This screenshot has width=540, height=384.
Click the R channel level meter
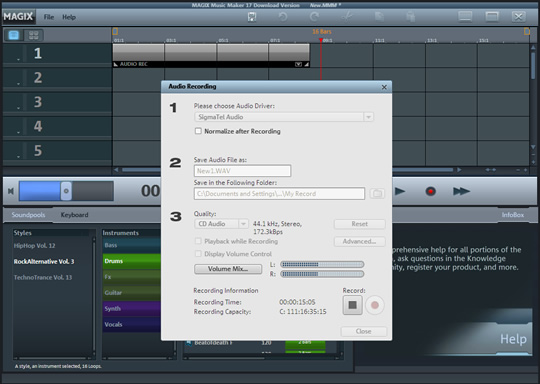click(322, 274)
